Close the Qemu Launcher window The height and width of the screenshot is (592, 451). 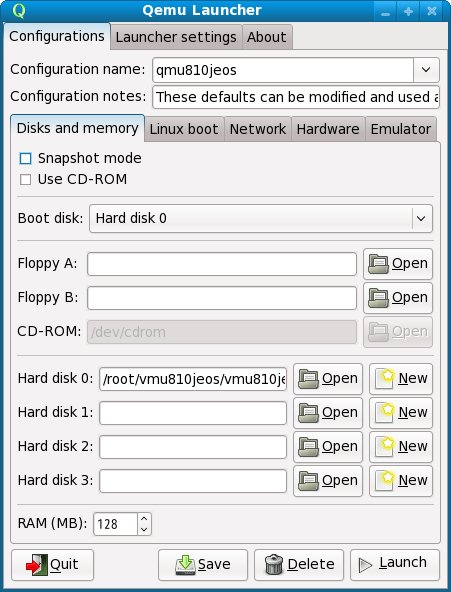coord(432,12)
